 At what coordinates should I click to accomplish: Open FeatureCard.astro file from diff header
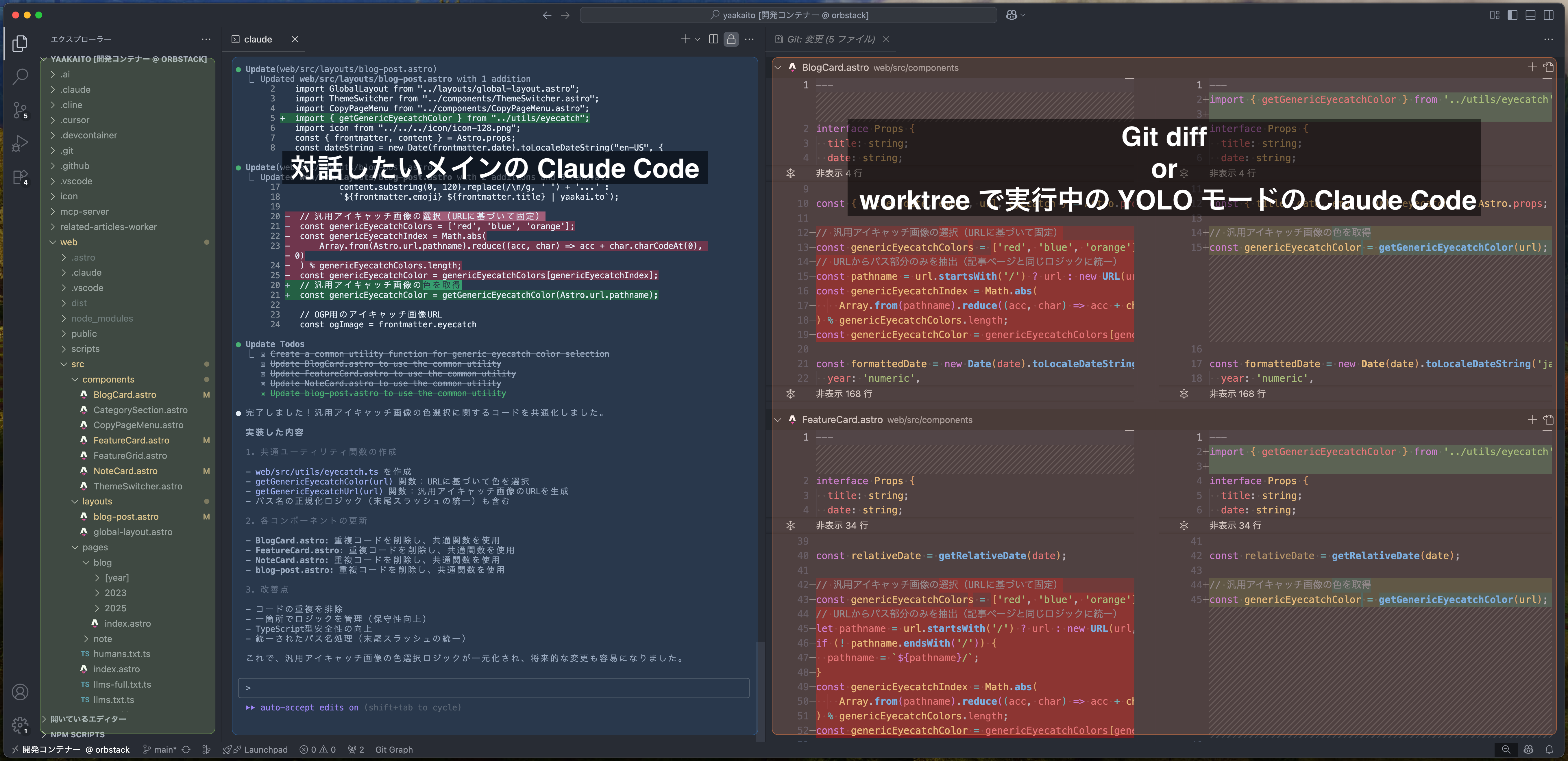click(x=1549, y=419)
